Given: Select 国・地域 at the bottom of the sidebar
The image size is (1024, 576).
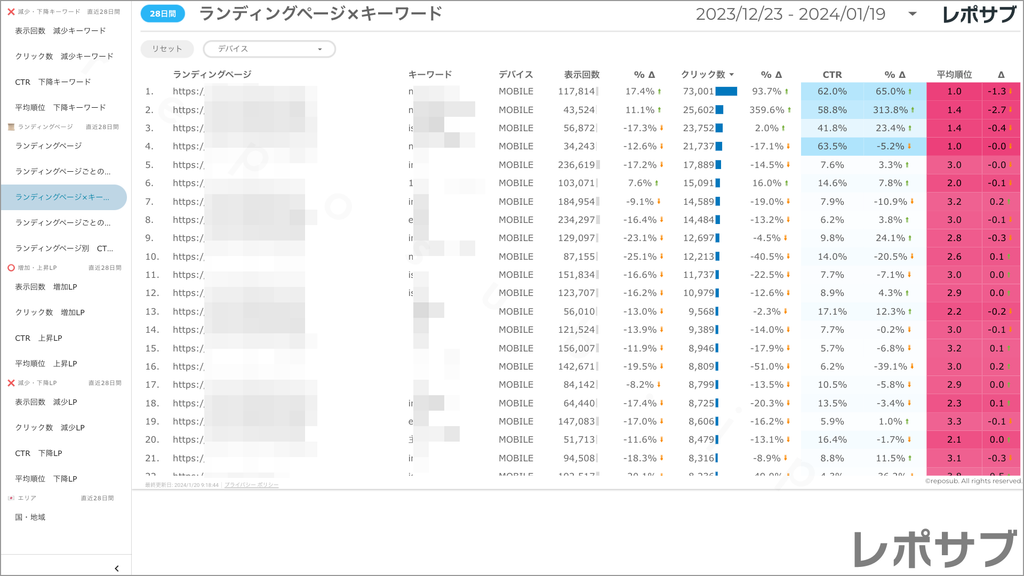Looking at the screenshot, I should pos(40,516).
